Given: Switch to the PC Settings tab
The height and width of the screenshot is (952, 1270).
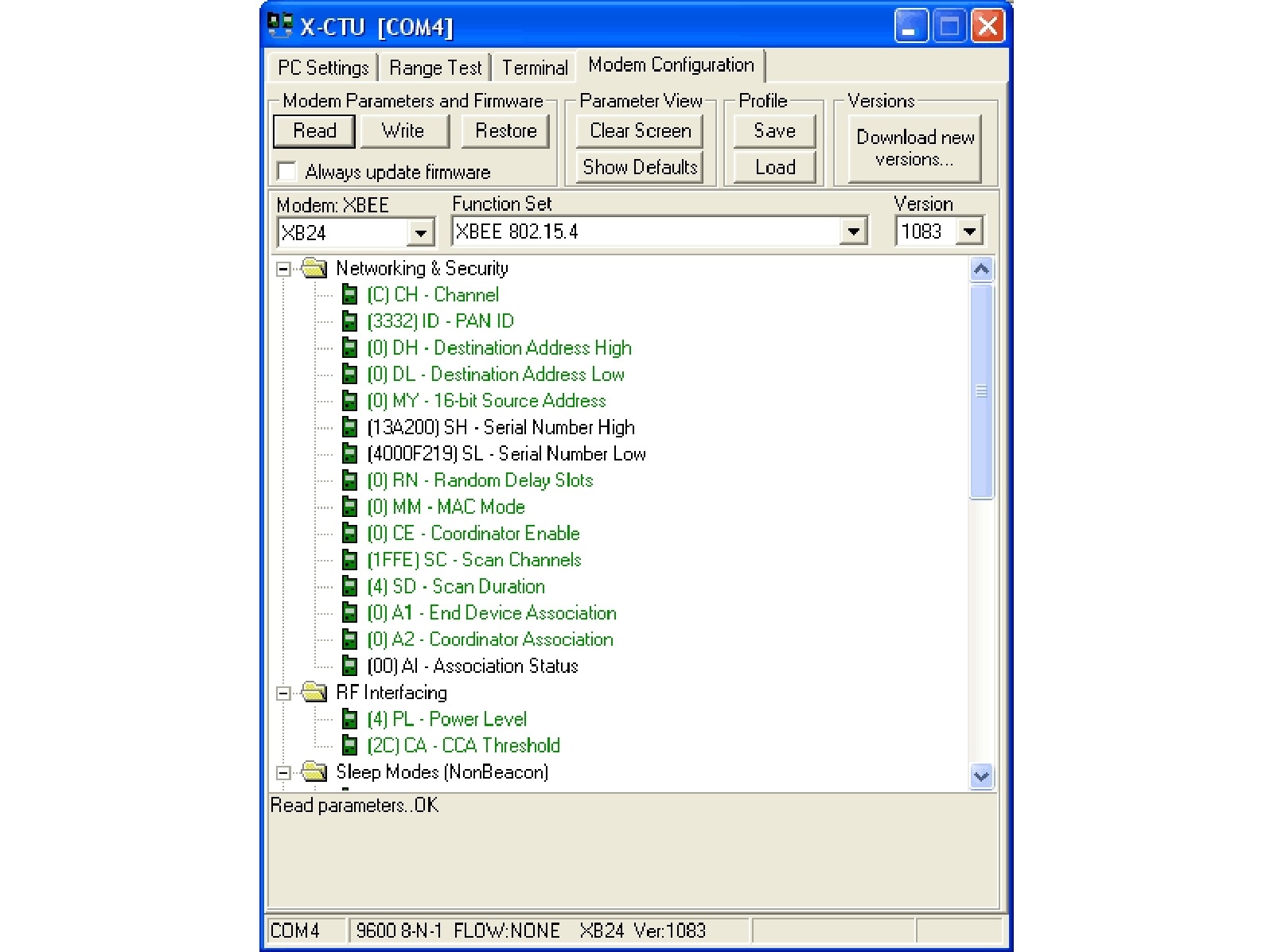Looking at the screenshot, I should [x=323, y=68].
